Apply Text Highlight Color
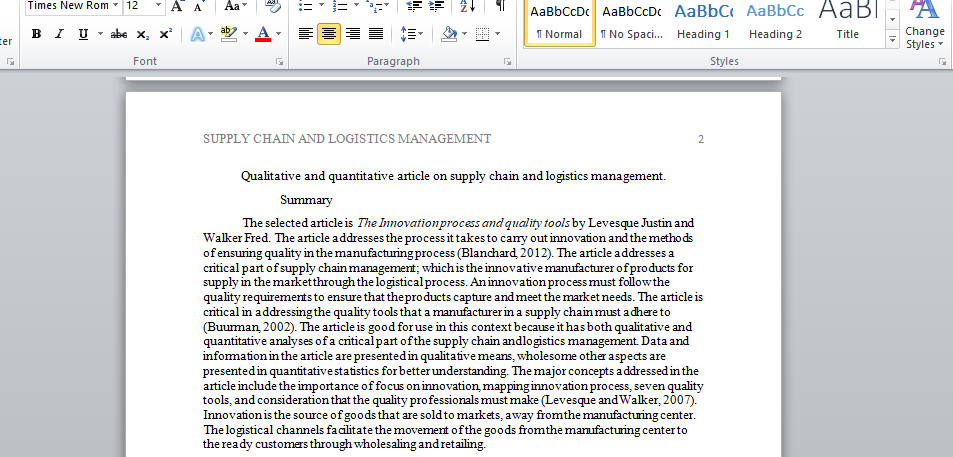The width and height of the screenshot is (953, 457). pos(229,35)
